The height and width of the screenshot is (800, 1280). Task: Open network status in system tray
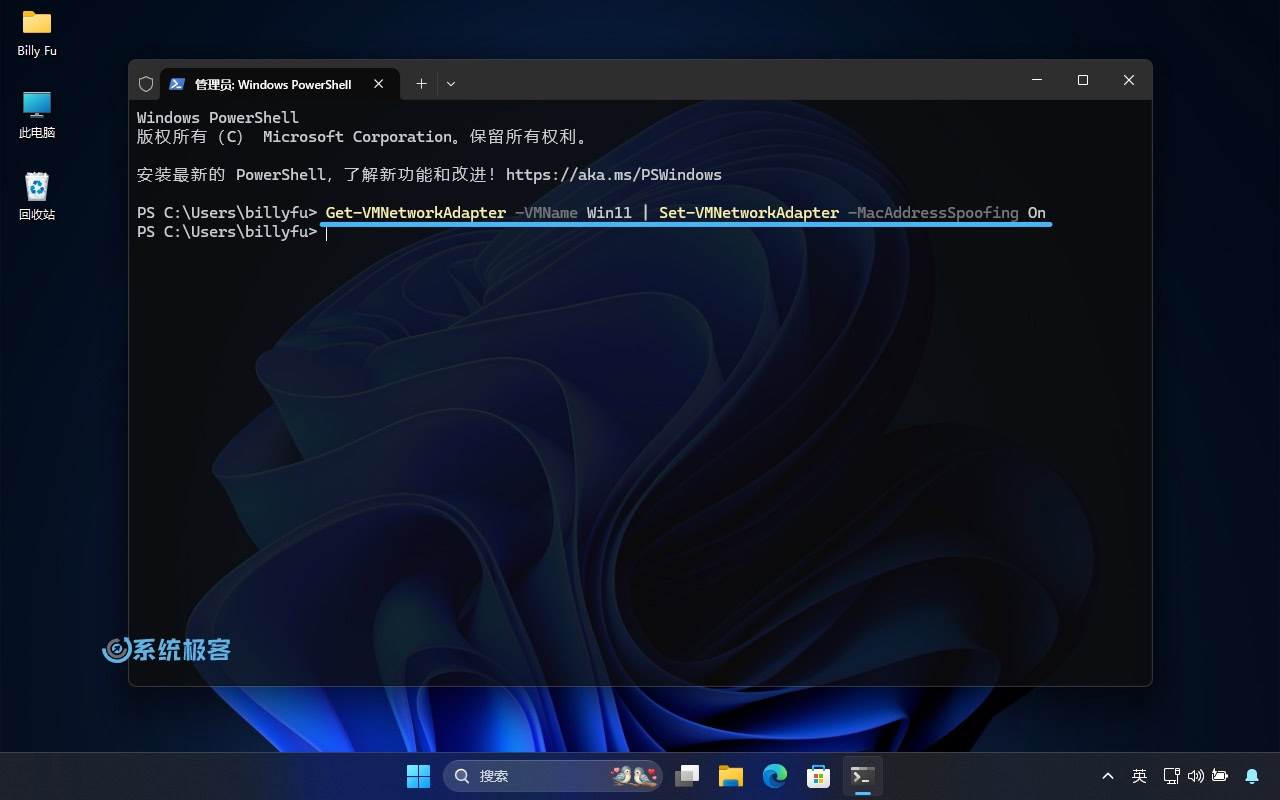pyautogui.click(x=1172, y=776)
